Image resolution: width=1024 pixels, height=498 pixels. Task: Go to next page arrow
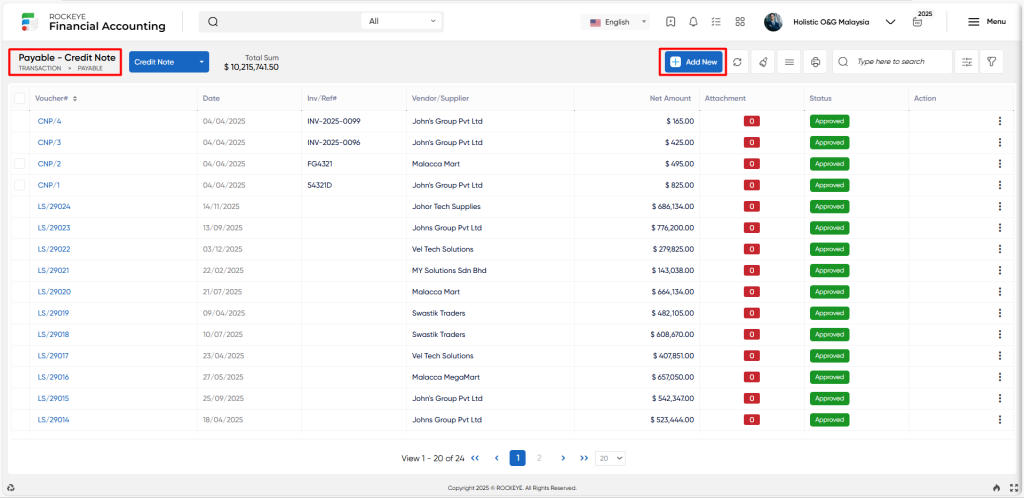pos(563,458)
